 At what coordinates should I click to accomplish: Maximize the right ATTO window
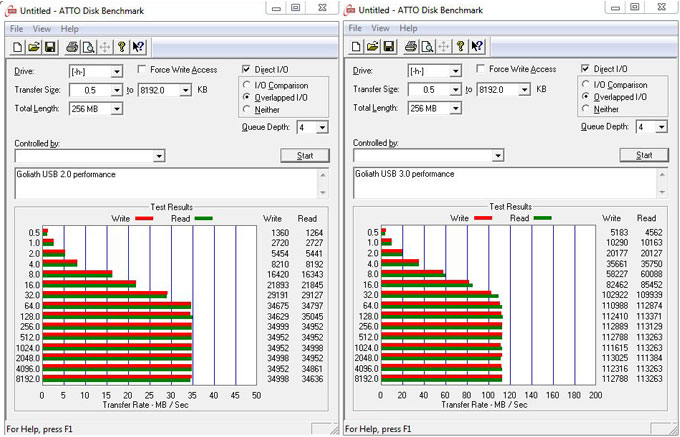point(634,7)
